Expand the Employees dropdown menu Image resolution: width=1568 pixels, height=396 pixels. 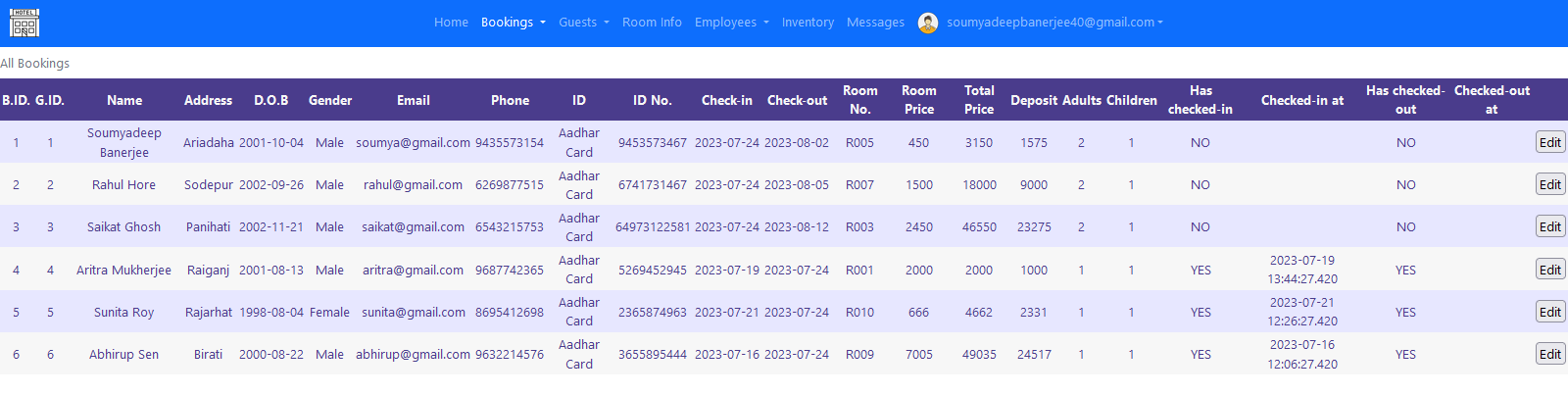pos(731,23)
